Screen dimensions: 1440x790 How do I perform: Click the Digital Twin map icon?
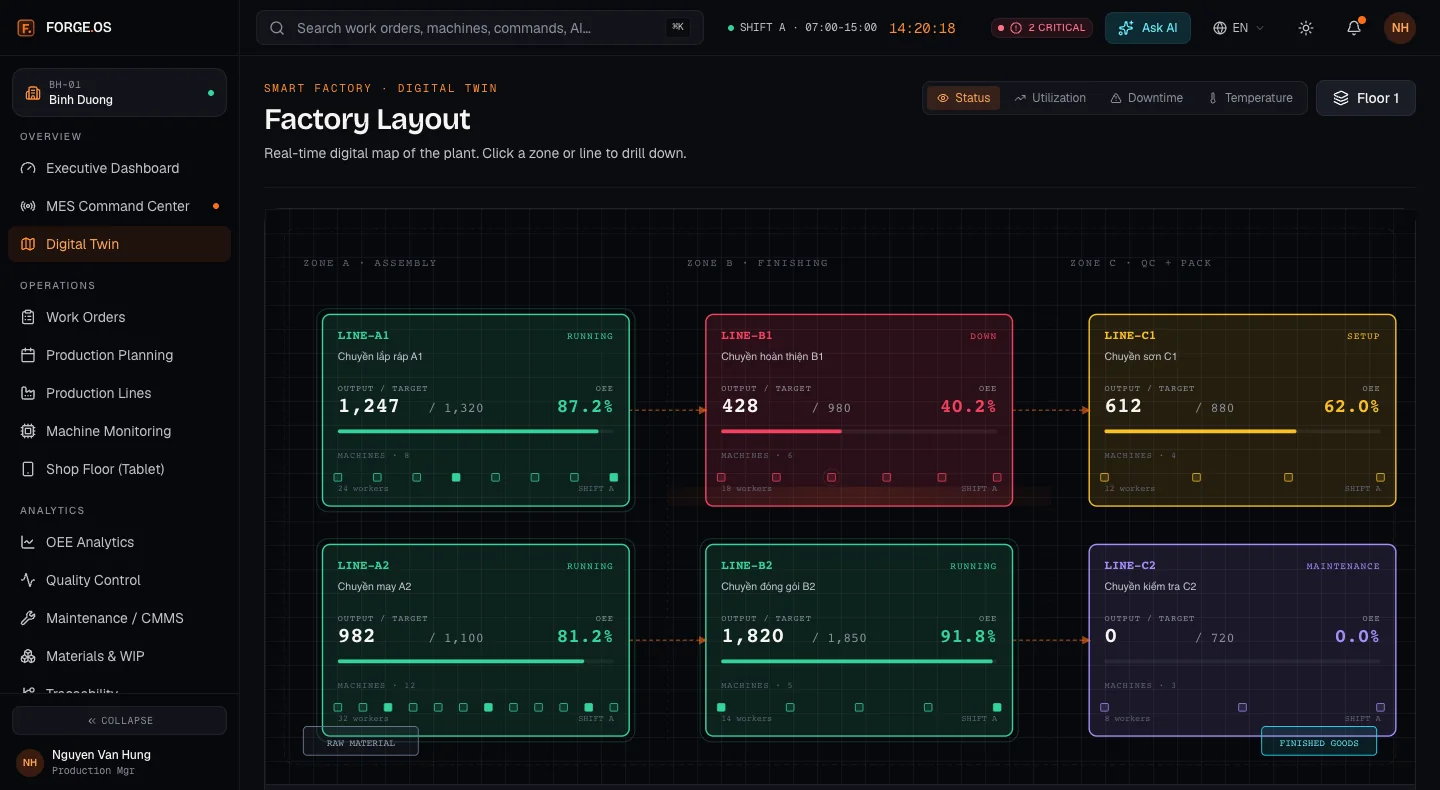tap(28, 244)
